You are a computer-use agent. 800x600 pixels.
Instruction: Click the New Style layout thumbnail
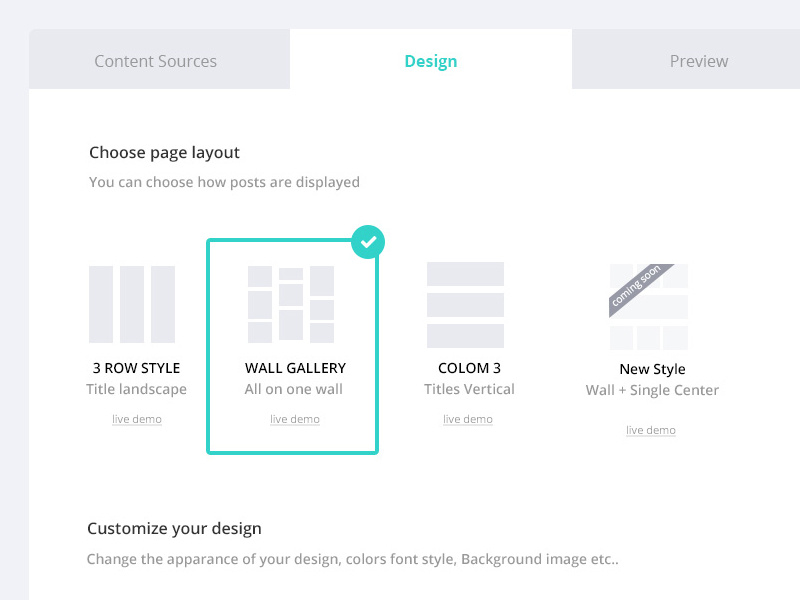[649, 307]
